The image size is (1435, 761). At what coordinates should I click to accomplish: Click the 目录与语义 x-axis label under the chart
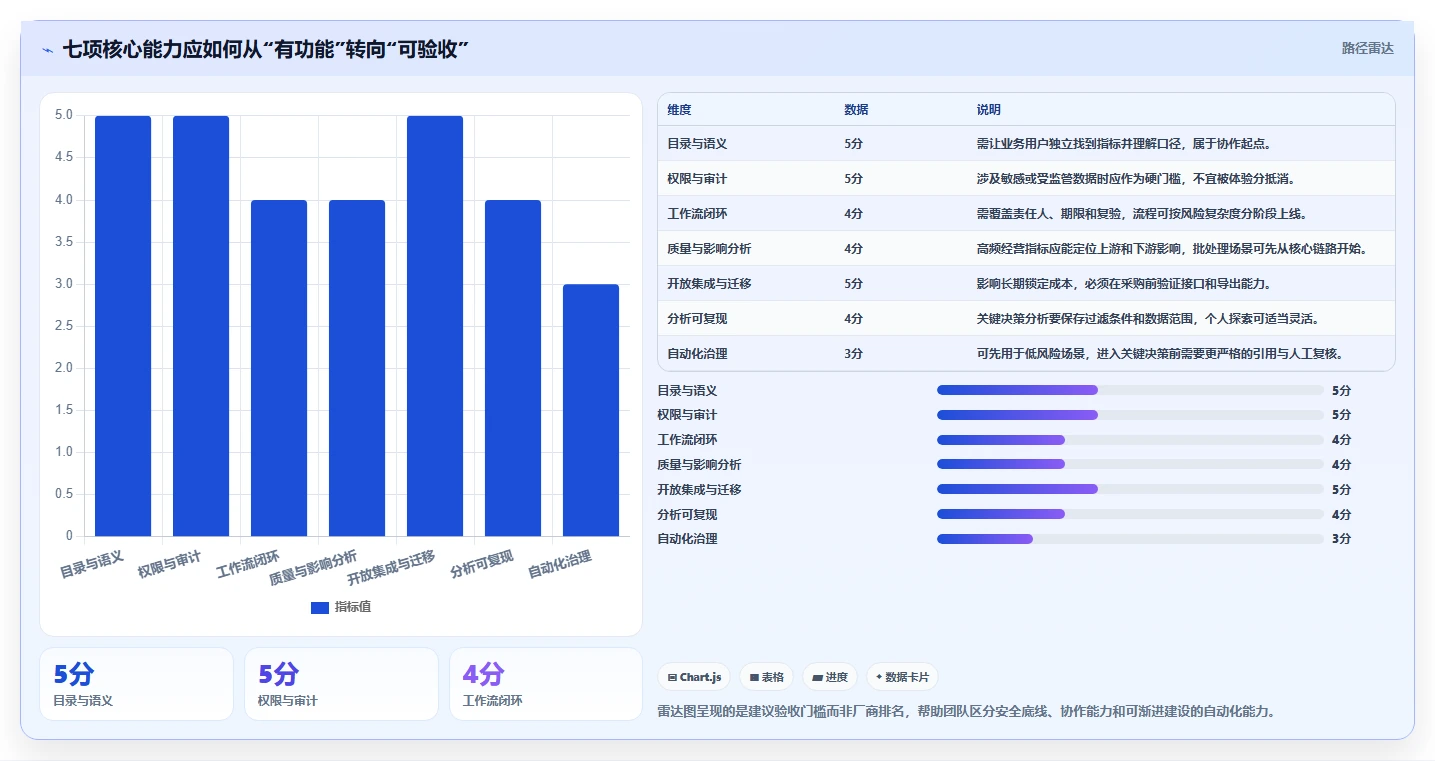tap(91, 565)
